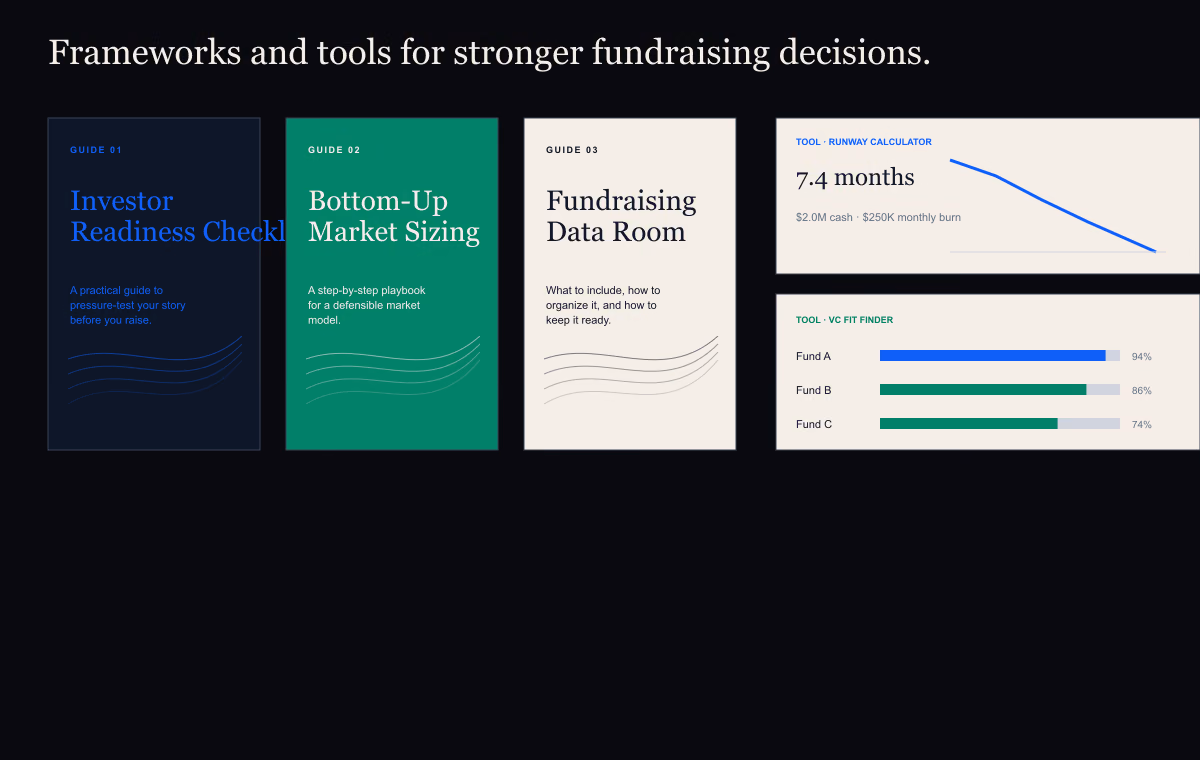1200x760 pixels.
Task: Click the Frameworks and tools heading
Action: pyautogui.click(x=489, y=52)
